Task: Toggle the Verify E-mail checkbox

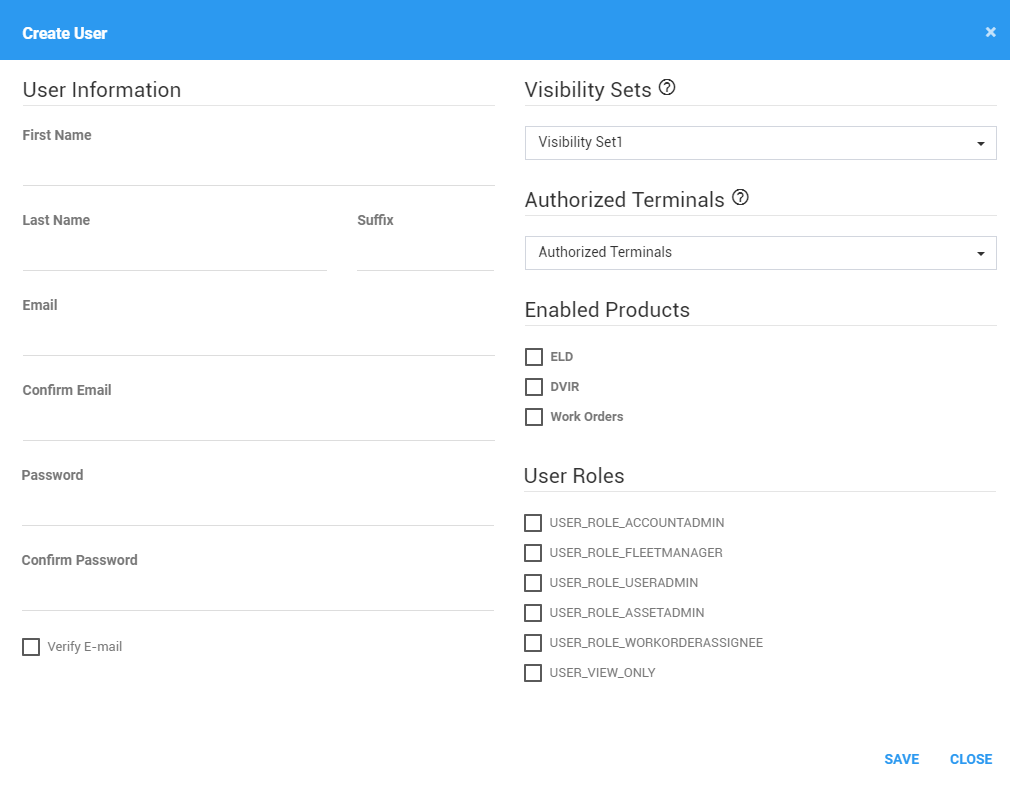Action: click(31, 647)
